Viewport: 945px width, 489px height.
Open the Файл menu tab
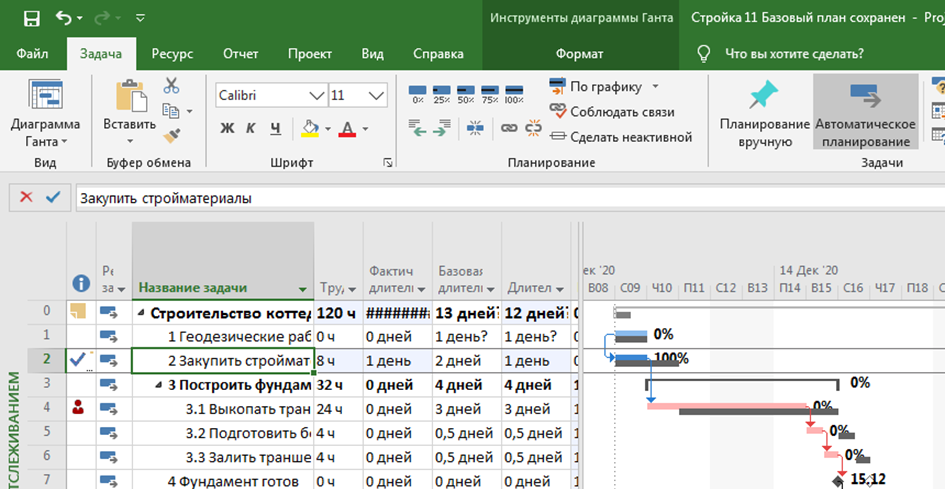pyautogui.click(x=33, y=54)
